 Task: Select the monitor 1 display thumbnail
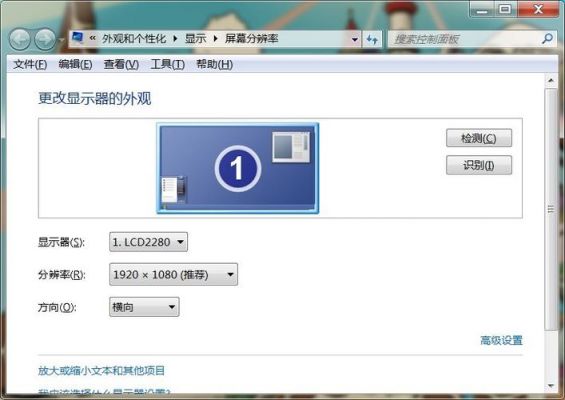pos(238,168)
